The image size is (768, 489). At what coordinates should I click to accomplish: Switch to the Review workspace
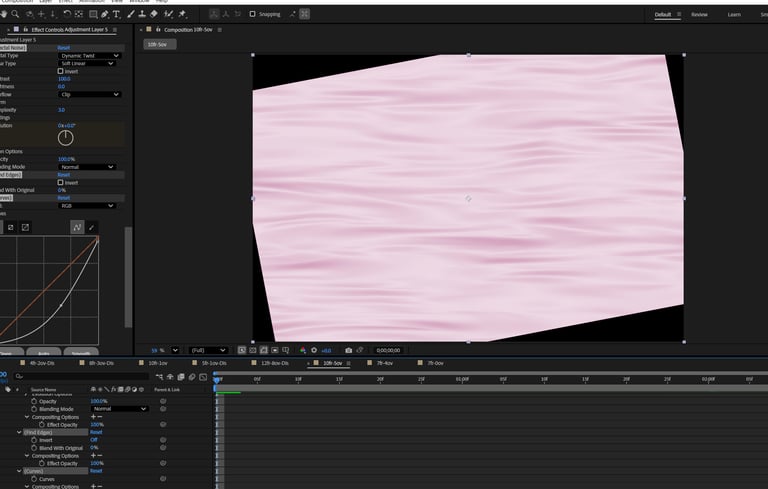click(699, 15)
